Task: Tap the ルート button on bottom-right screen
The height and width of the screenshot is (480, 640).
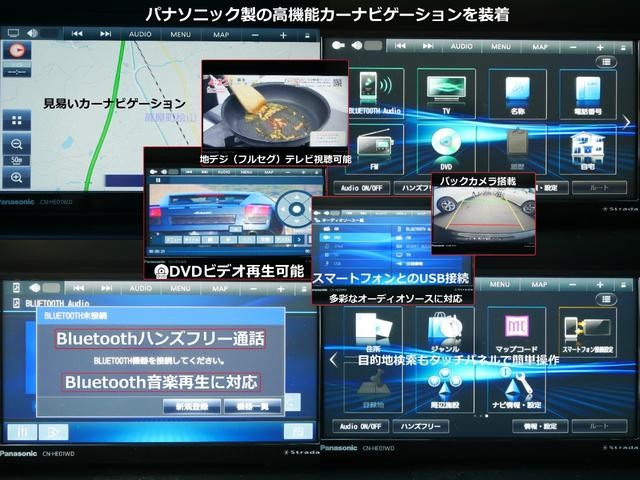Action: click(599, 427)
